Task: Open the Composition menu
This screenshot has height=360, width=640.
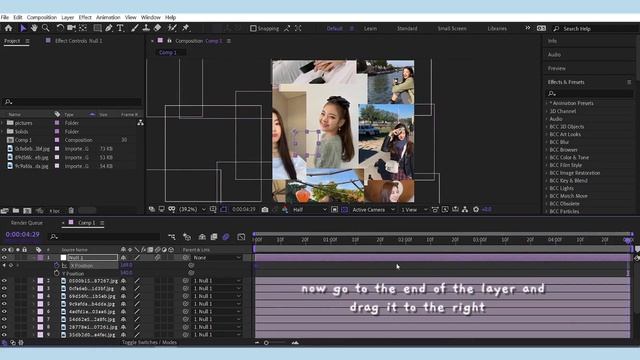Action: pos(42,18)
